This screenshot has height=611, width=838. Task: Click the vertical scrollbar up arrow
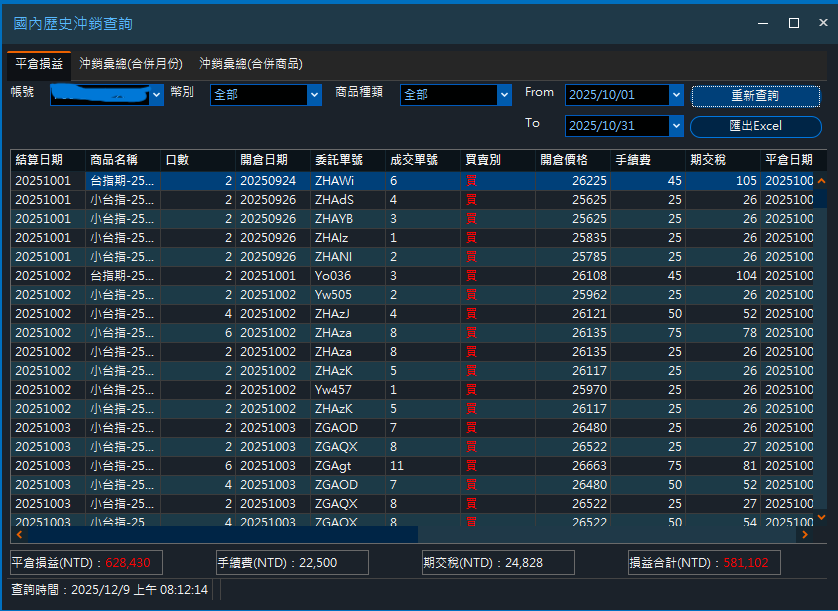pyautogui.click(x=821, y=181)
